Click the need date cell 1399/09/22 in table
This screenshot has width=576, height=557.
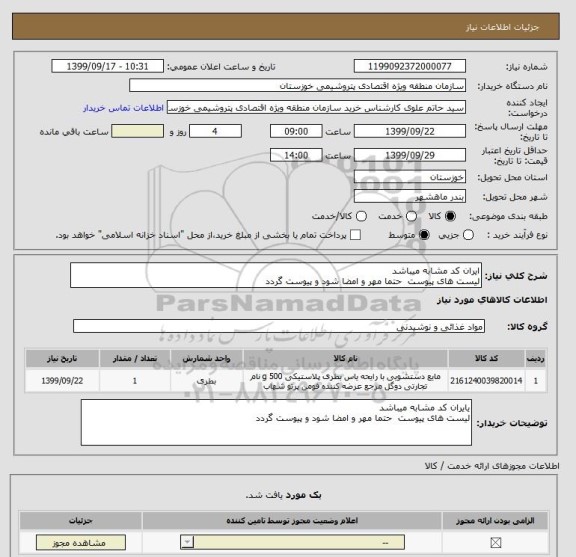coord(62,381)
